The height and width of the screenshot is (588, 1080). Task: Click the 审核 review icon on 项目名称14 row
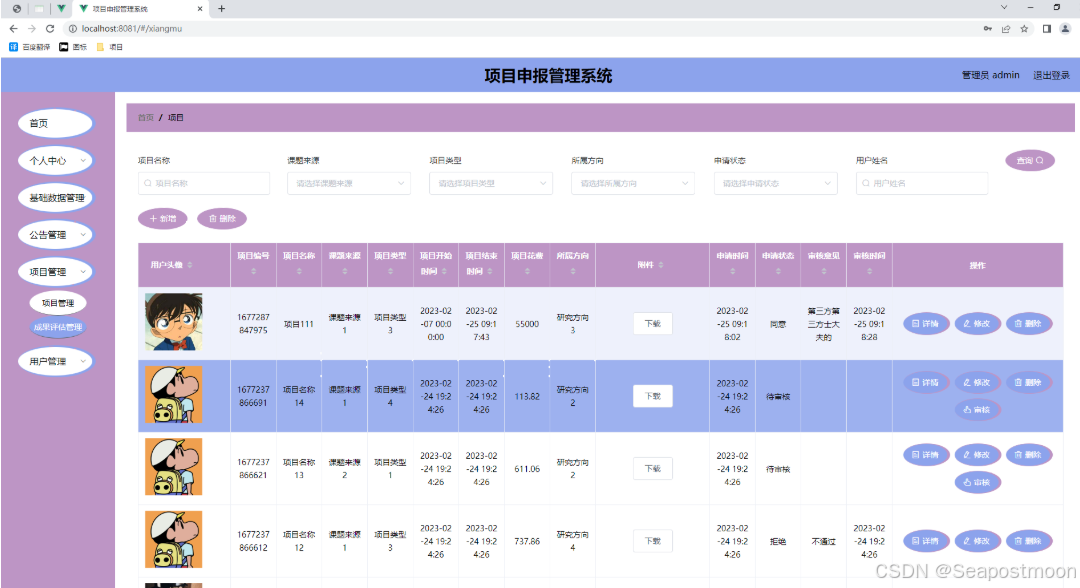click(977, 410)
